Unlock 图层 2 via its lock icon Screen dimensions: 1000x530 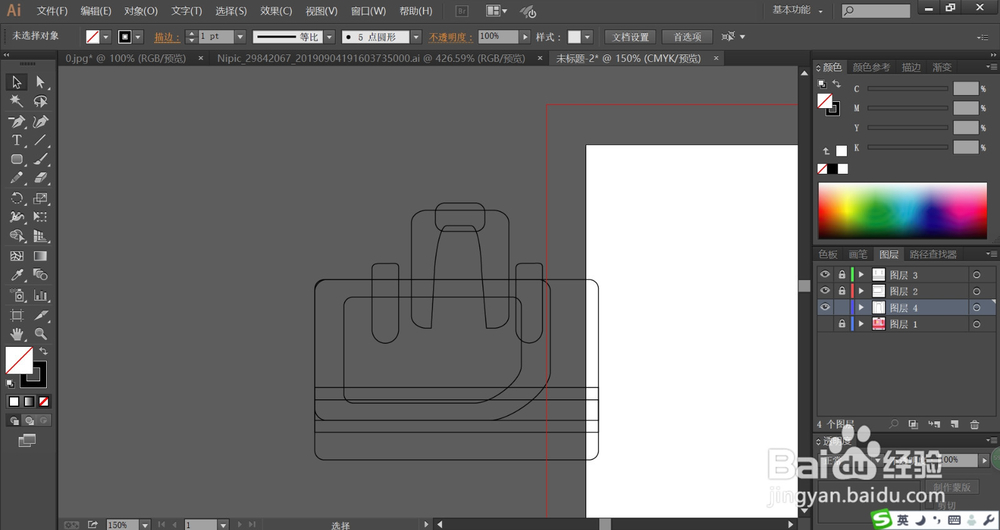(842, 291)
